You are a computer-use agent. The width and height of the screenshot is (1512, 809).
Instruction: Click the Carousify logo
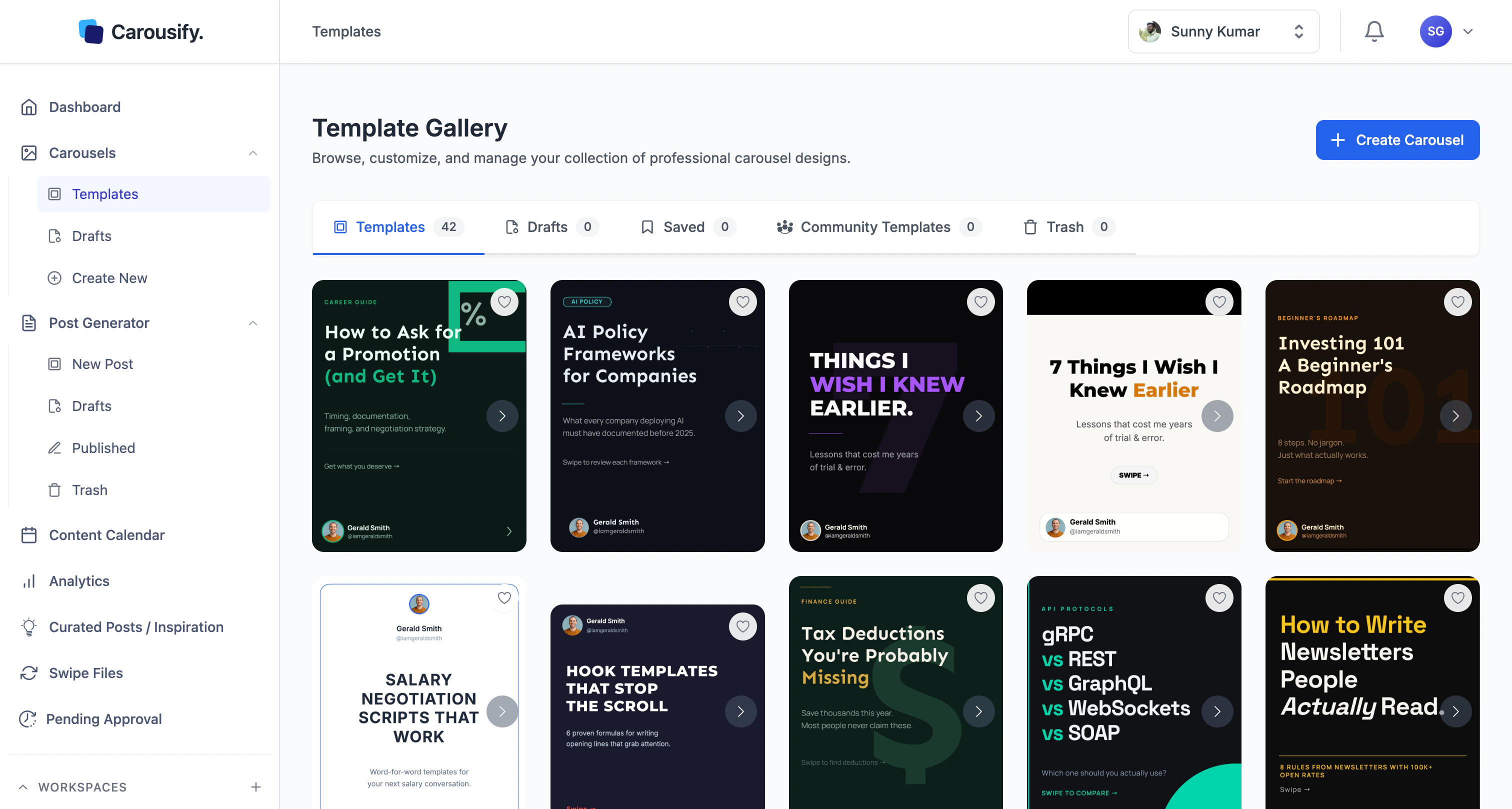[141, 31]
